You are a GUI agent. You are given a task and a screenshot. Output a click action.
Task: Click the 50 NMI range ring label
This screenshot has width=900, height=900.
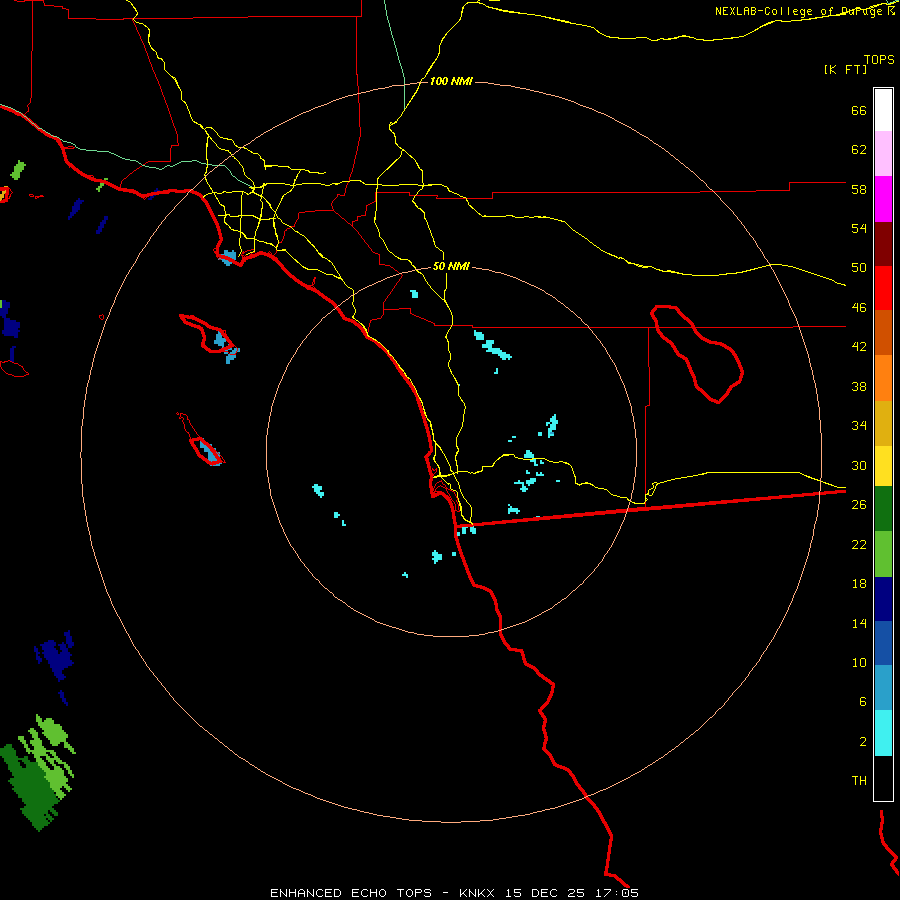coord(451,266)
